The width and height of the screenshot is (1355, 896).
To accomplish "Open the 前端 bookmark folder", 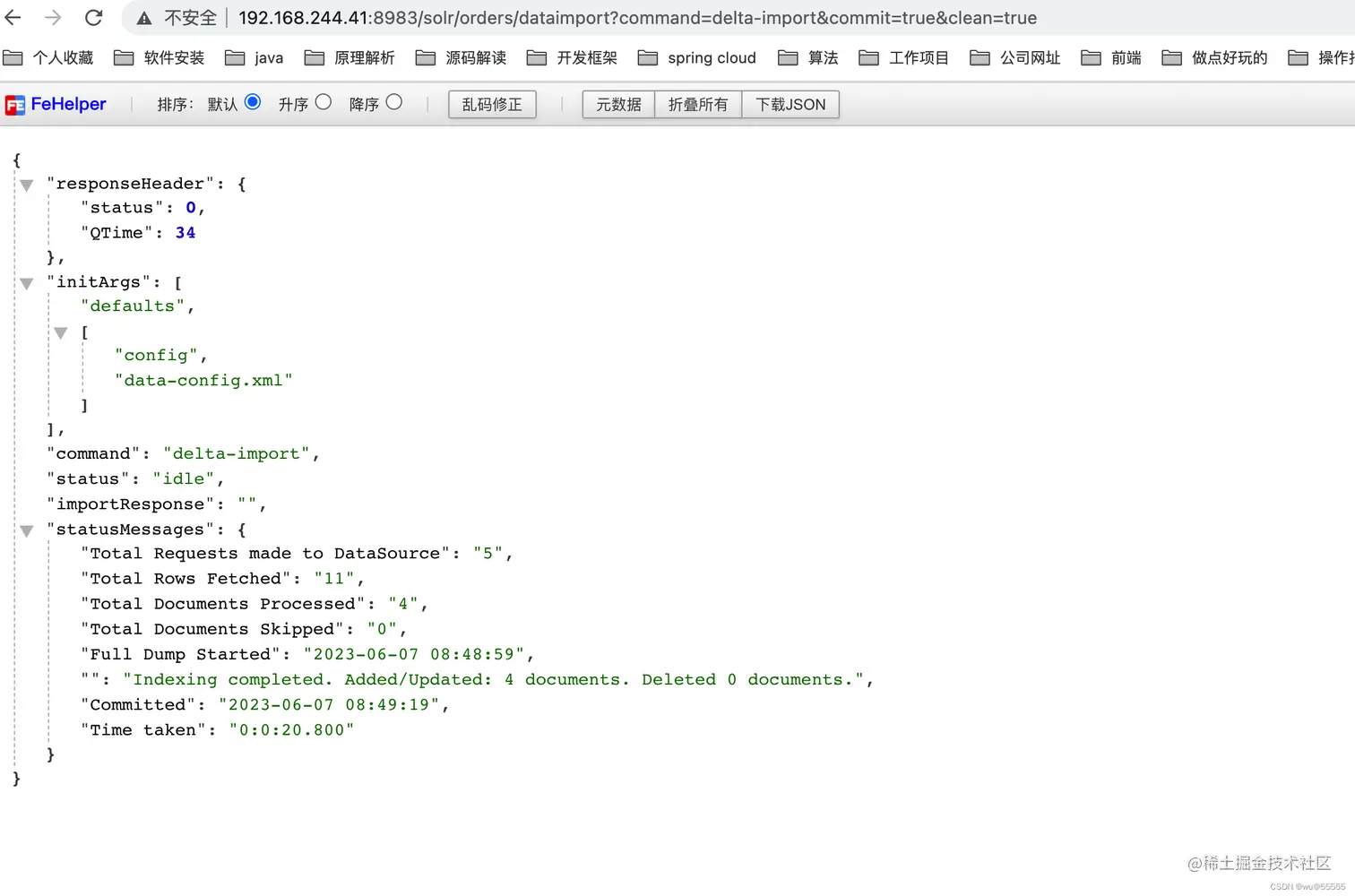I will [1111, 58].
